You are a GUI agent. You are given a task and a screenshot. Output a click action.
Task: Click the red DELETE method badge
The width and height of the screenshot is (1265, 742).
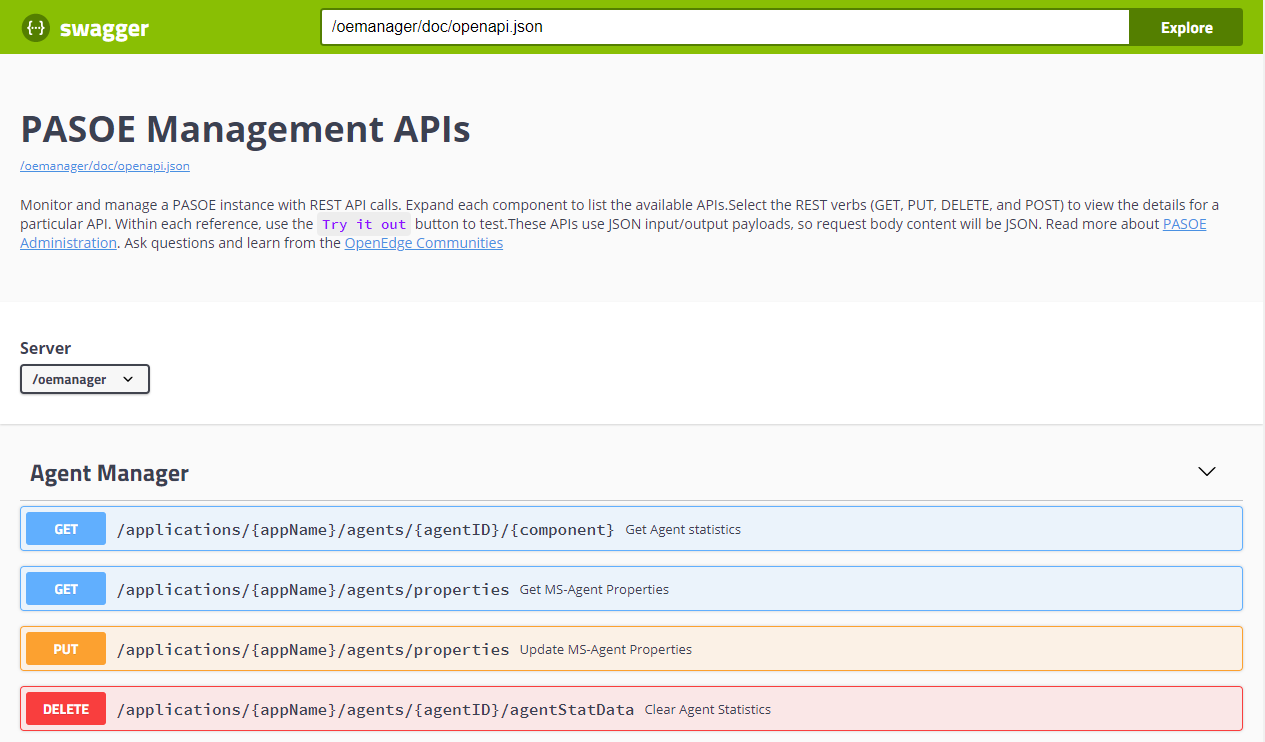click(x=66, y=709)
